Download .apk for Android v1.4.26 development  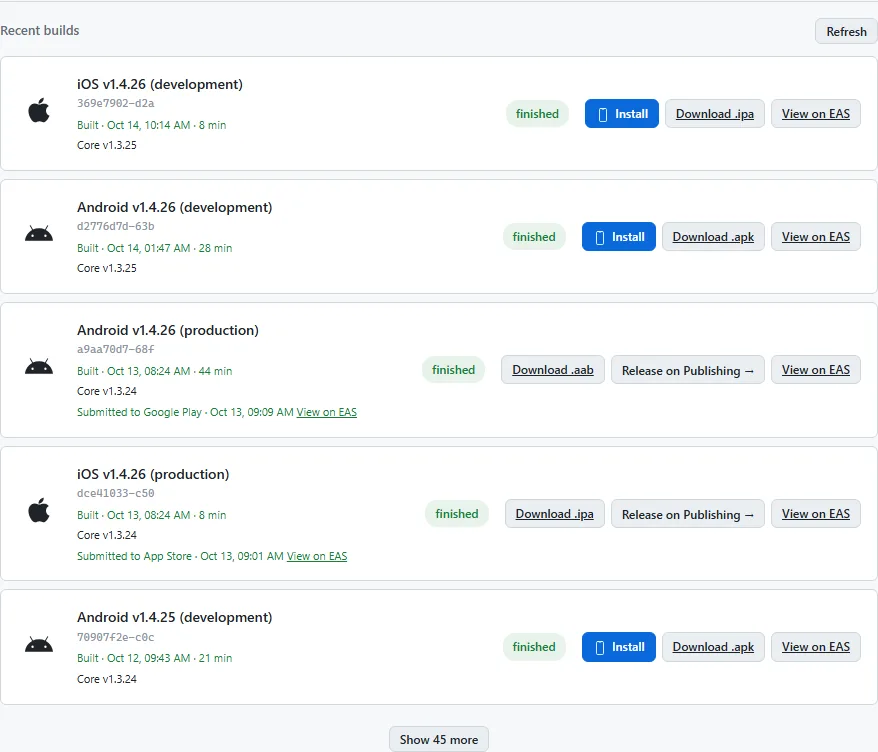713,237
